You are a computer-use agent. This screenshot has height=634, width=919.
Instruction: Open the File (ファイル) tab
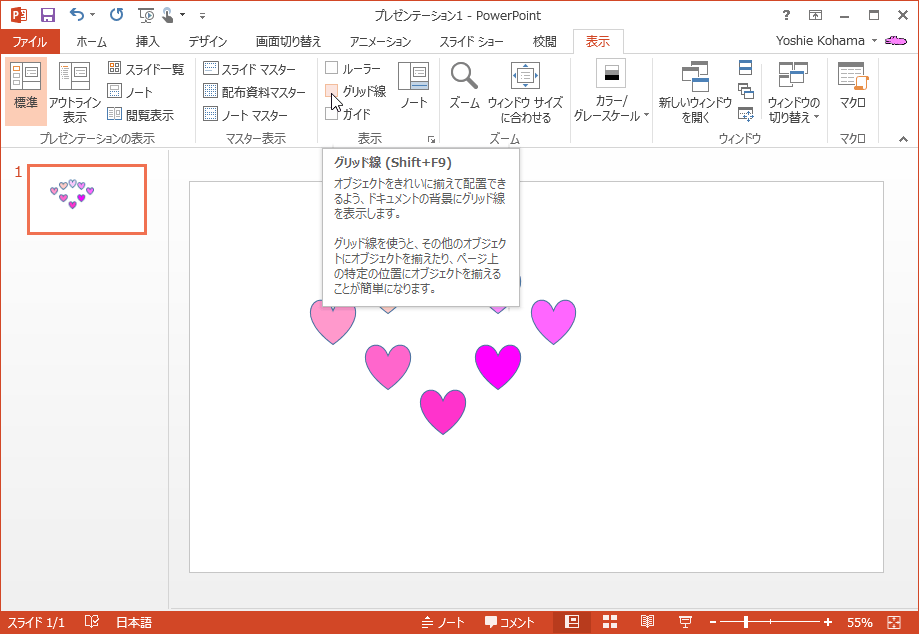pyautogui.click(x=30, y=42)
